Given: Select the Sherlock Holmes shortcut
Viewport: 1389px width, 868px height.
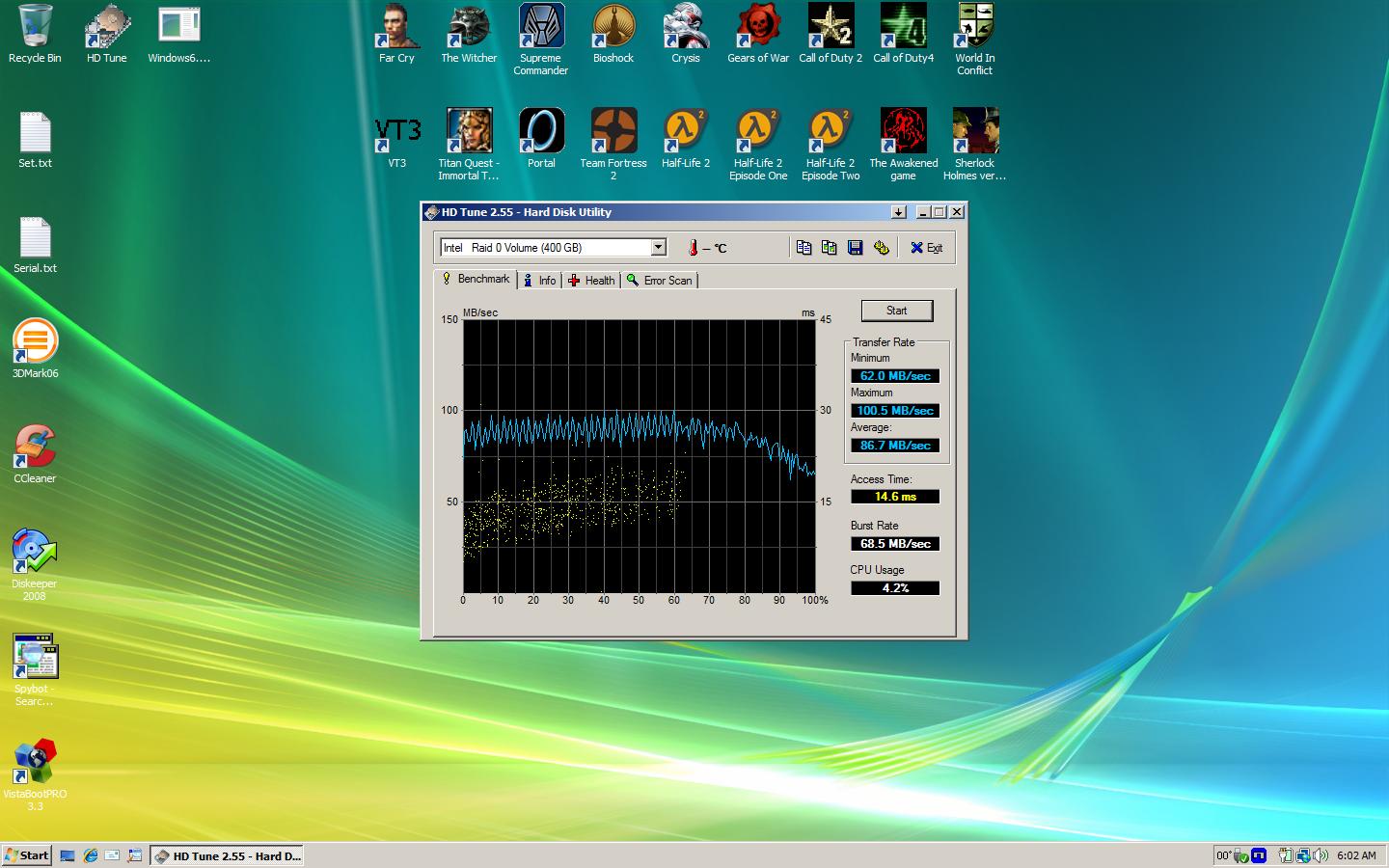Looking at the screenshot, I should coord(975,145).
